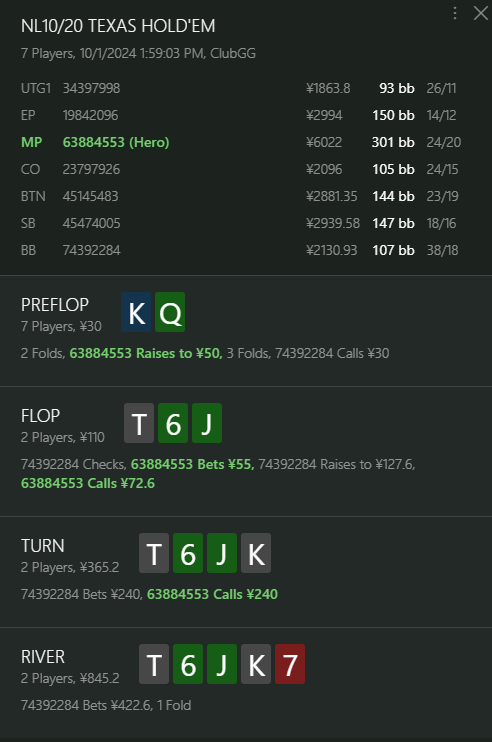Click the NL10/20 TEXAS HOLD'EM title
This screenshot has height=742, width=492.
[x=118, y=26]
